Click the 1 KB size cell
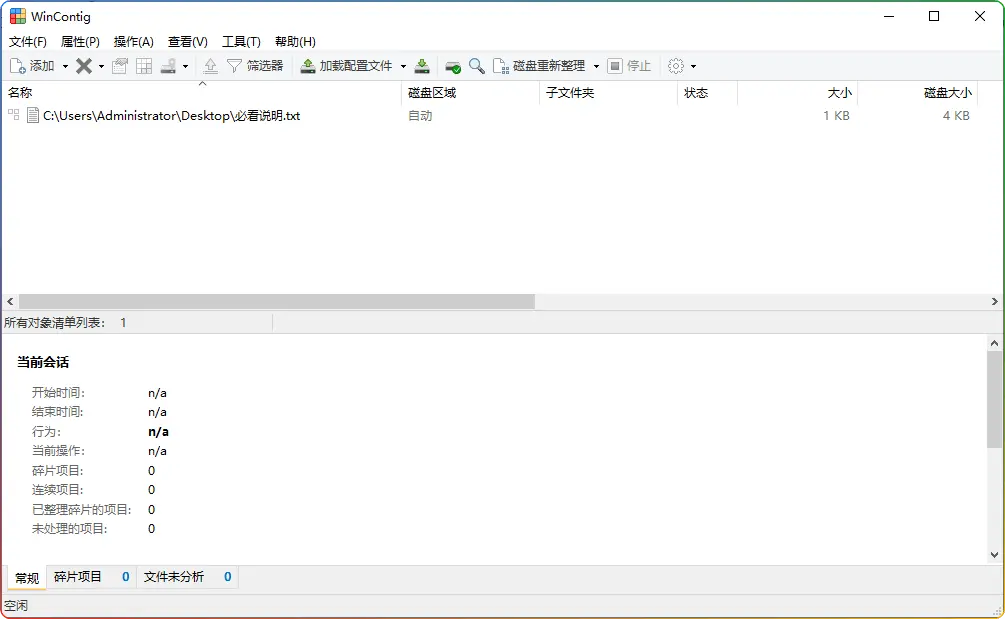Screen dimensions: 1005x619 click(x=836, y=115)
